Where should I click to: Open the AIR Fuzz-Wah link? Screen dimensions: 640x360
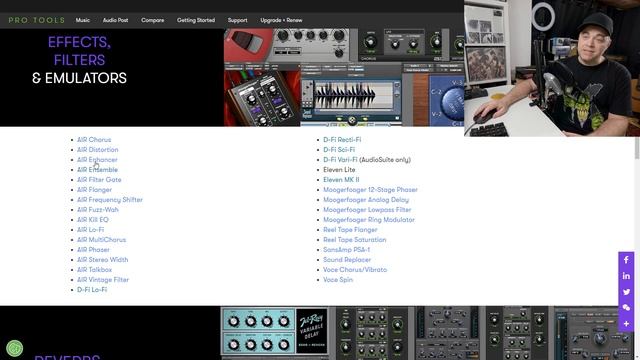98,210
